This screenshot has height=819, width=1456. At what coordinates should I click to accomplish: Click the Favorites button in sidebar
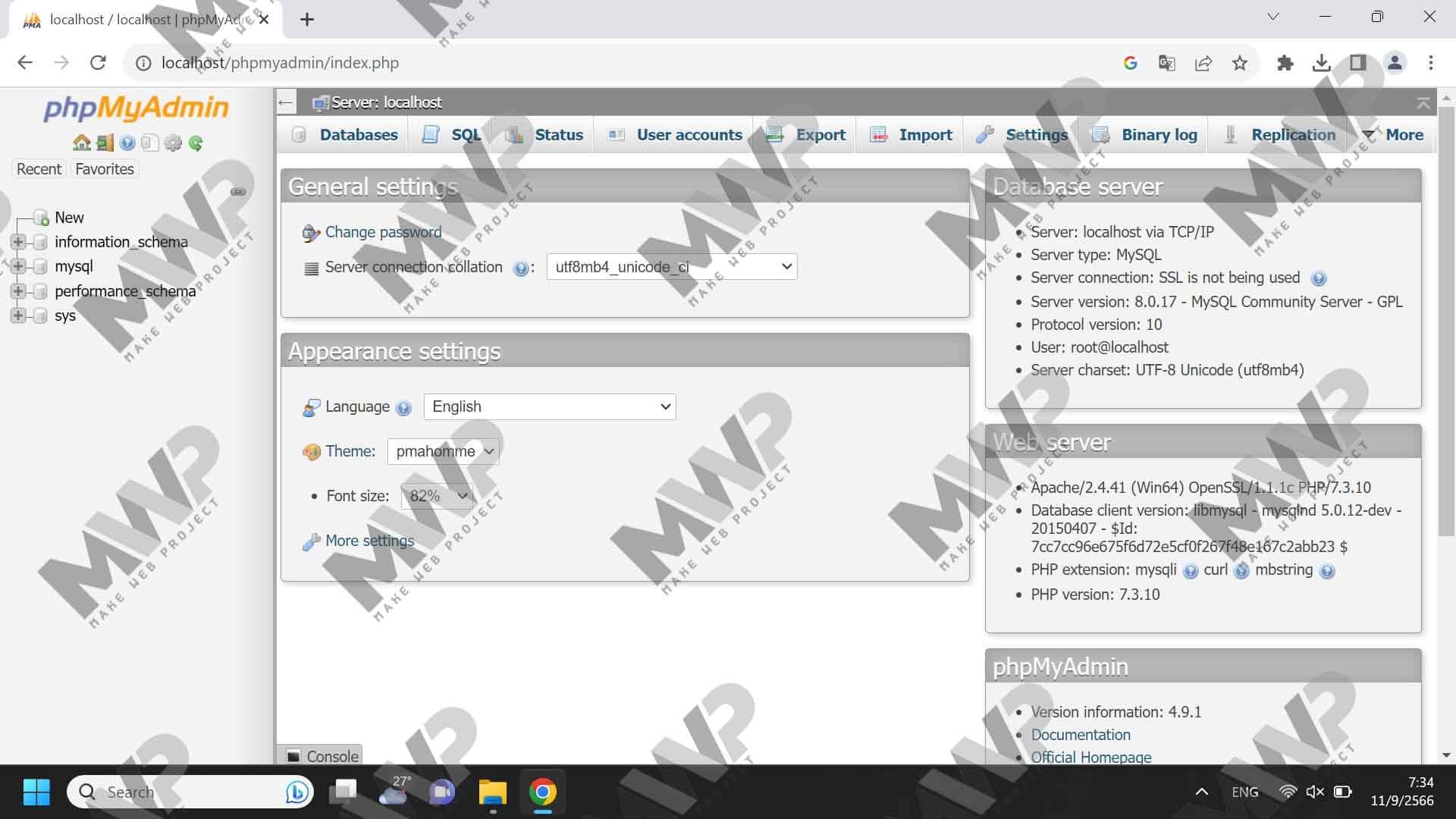click(105, 169)
